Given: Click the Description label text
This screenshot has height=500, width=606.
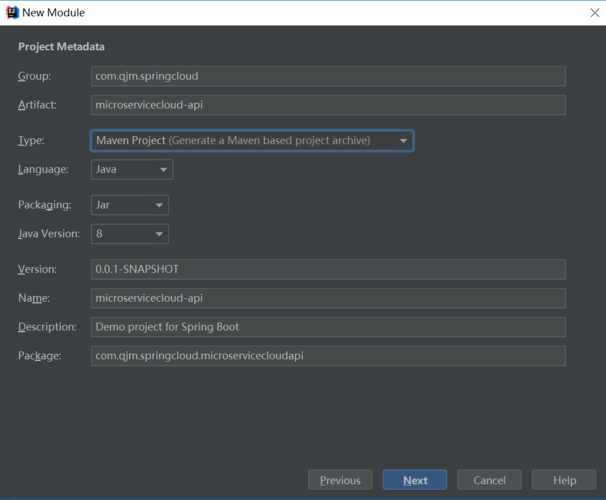Looking at the screenshot, I should [46, 327].
